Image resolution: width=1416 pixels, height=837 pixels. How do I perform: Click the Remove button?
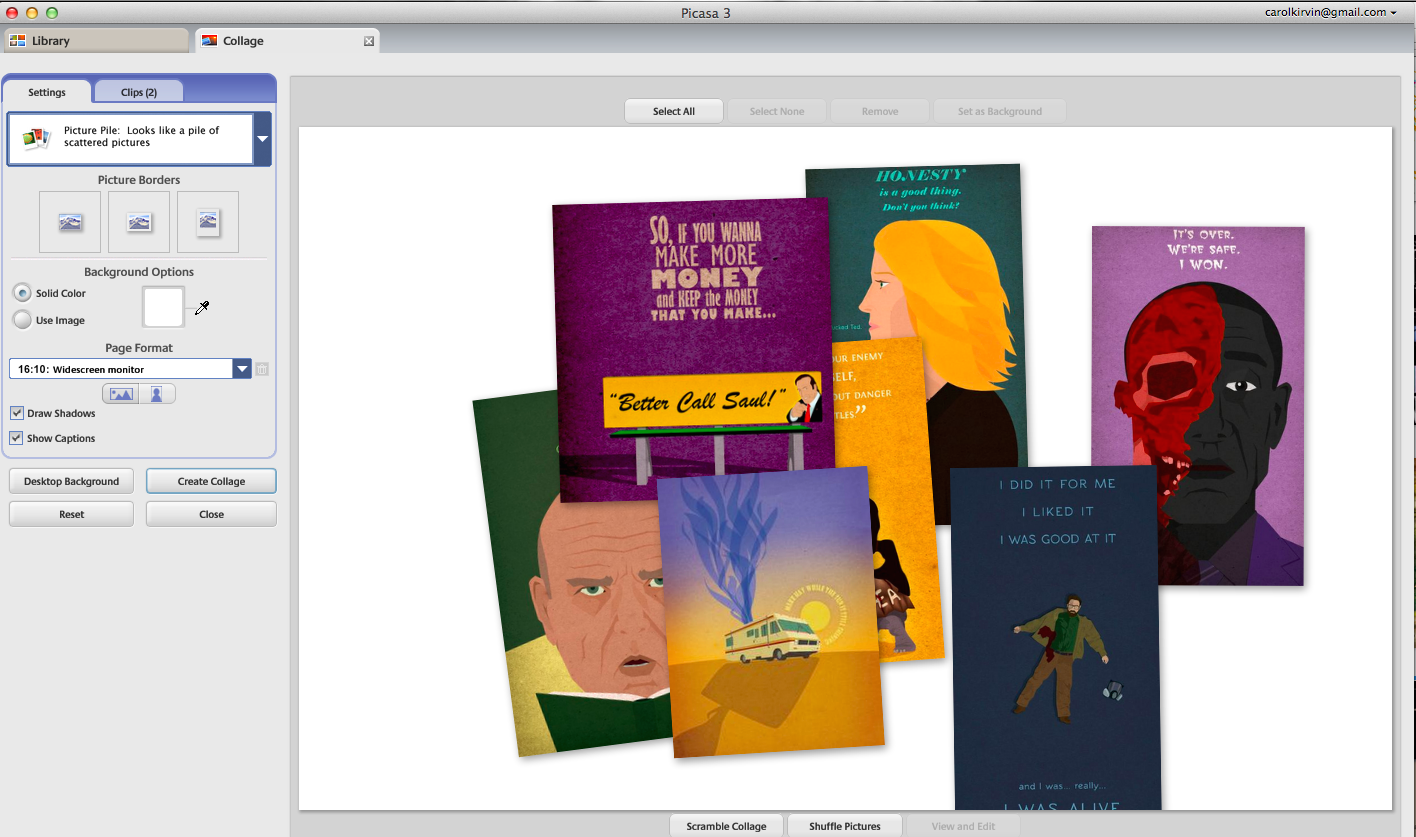[x=880, y=111]
